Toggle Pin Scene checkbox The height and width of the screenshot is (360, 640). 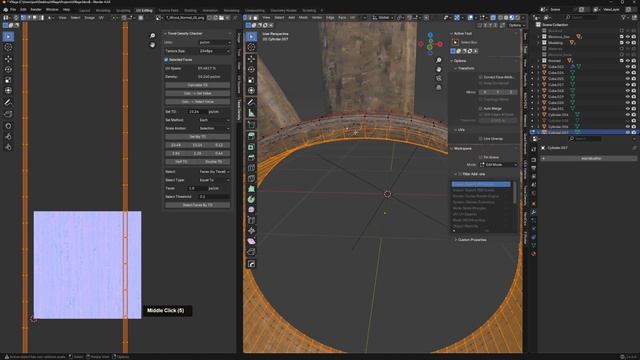pyautogui.click(x=481, y=157)
